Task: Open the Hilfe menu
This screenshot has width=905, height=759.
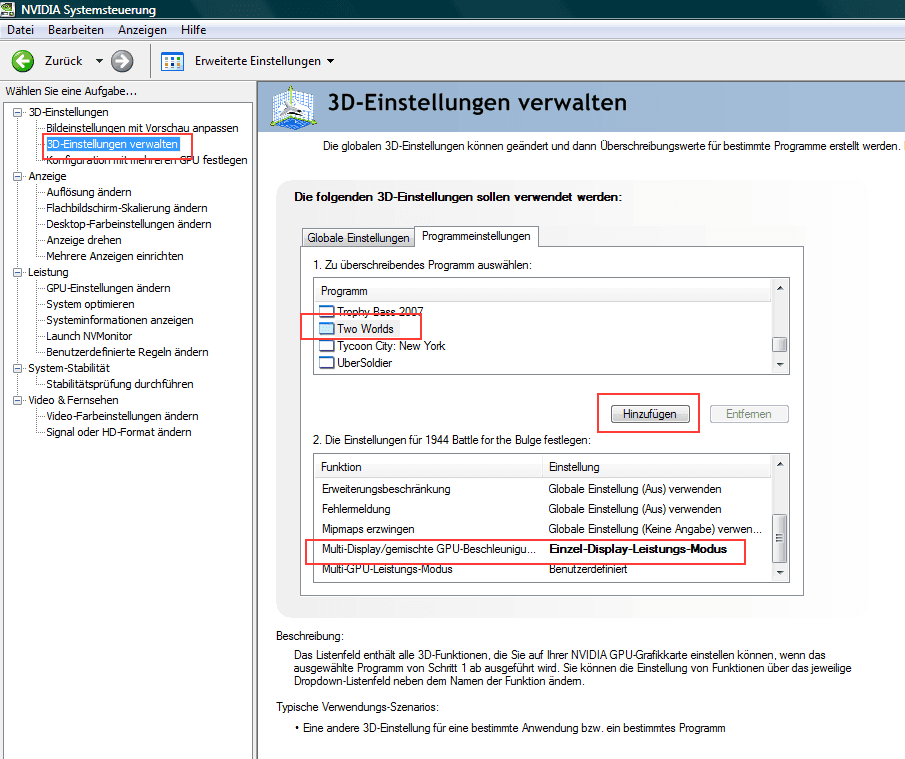Action: click(x=193, y=29)
